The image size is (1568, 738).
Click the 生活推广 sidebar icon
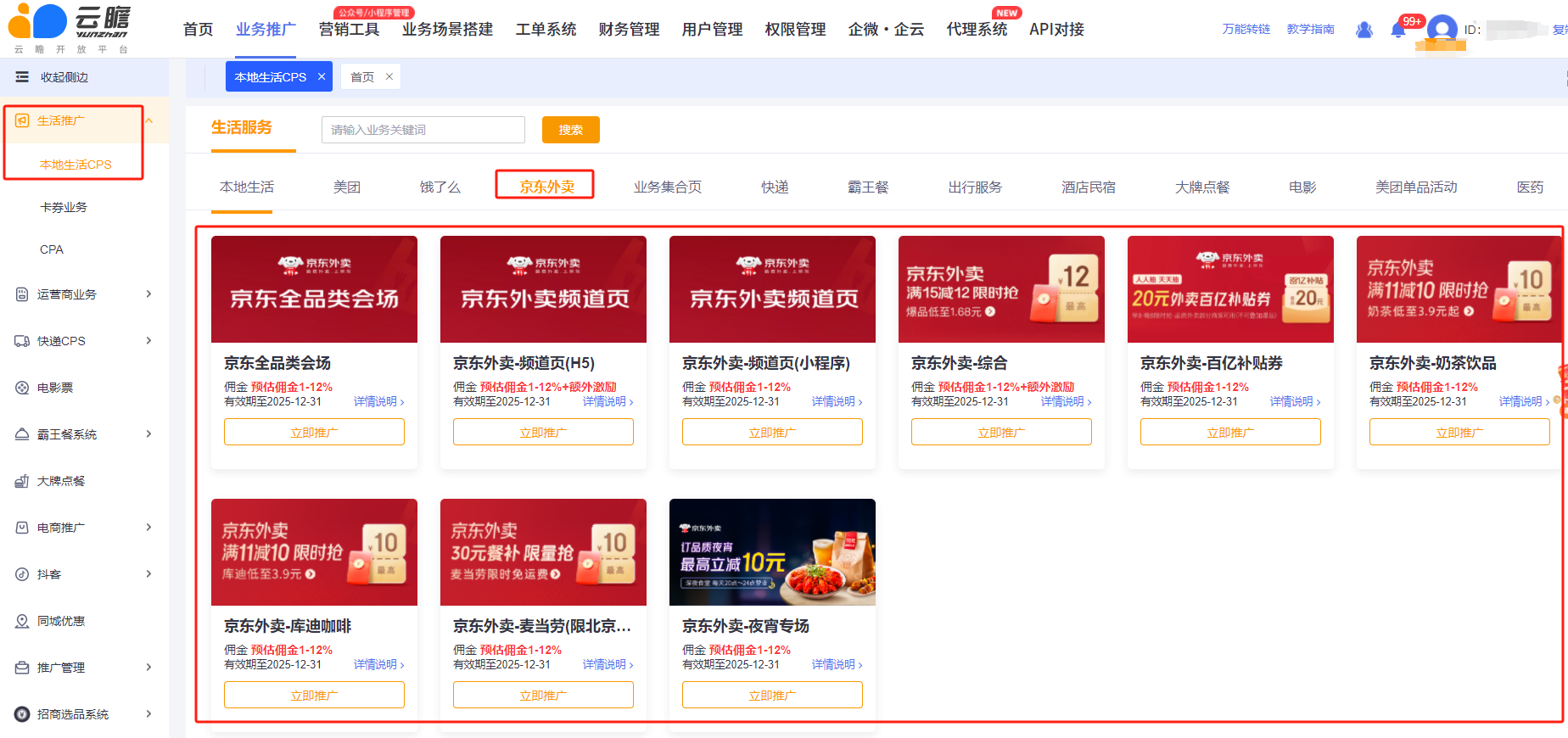point(22,120)
